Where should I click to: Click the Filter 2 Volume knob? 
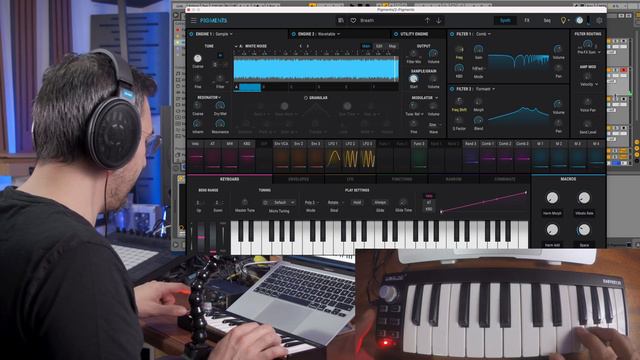point(558,104)
